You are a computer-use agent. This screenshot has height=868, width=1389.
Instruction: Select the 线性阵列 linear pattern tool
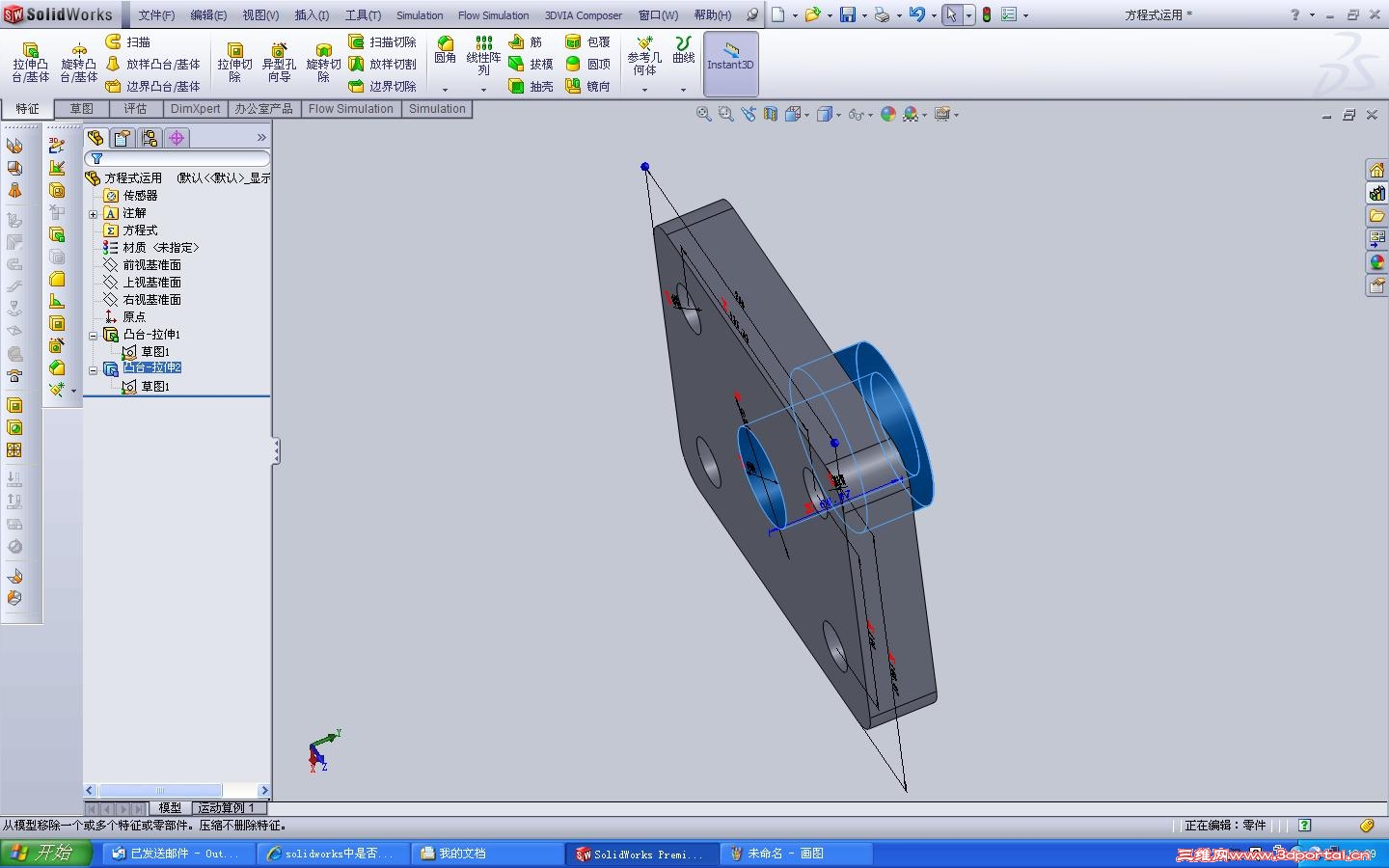point(483,56)
